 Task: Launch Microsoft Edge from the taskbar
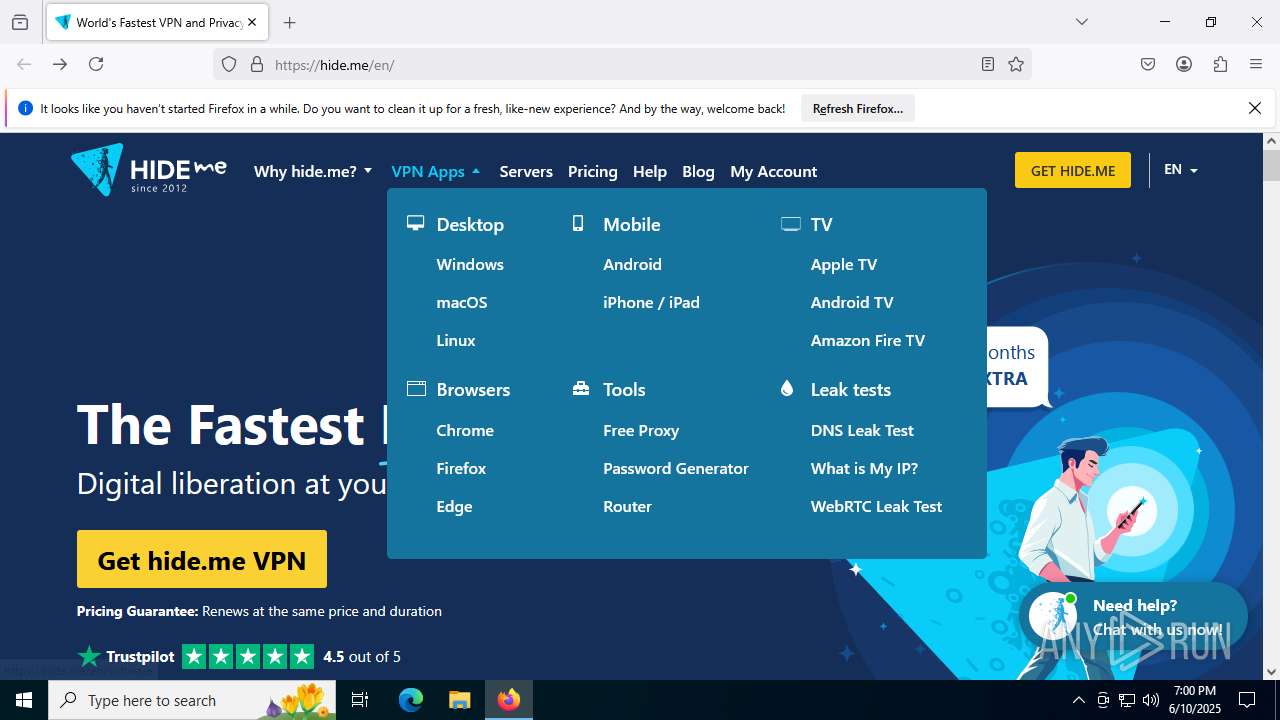click(411, 700)
